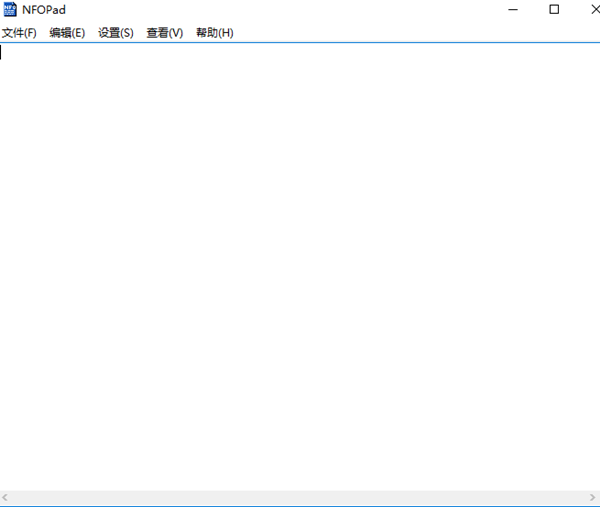Click empty menu bar space right of 帮助(H)

pos(400,33)
